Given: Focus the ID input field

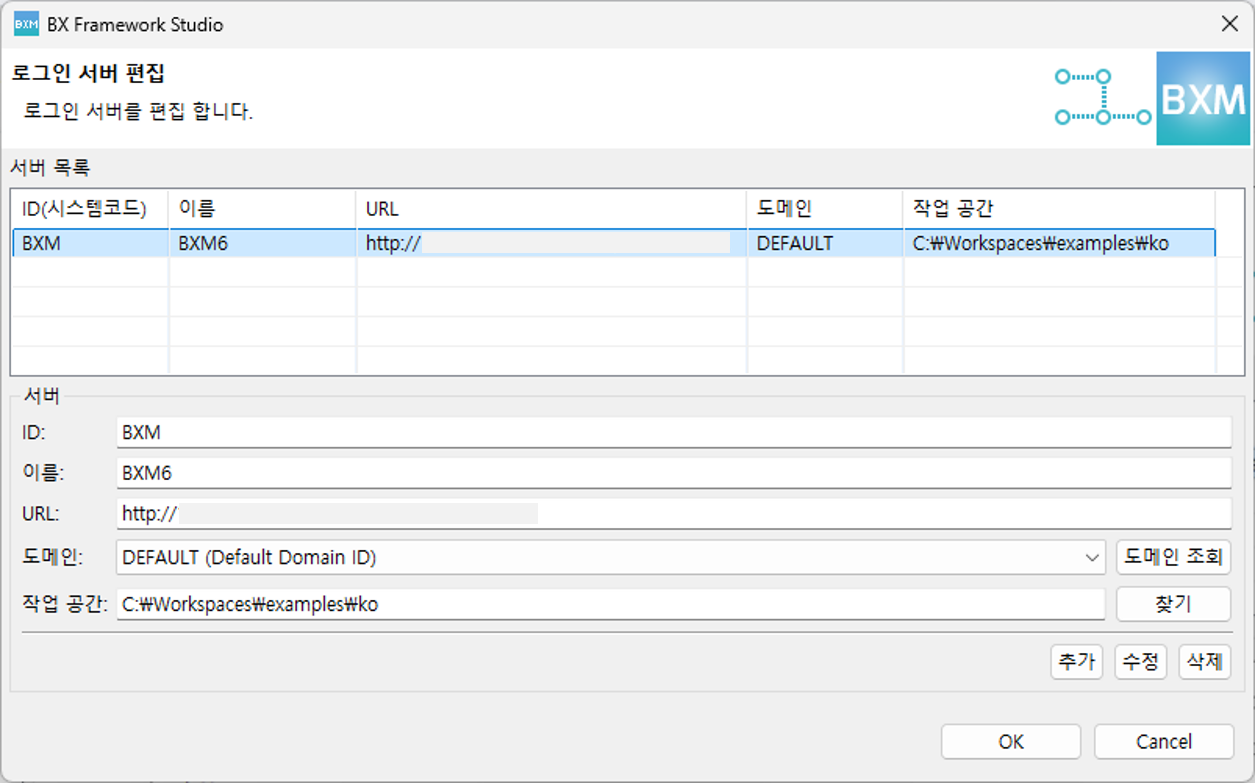Looking at the screenshot, I should [673, 433].
